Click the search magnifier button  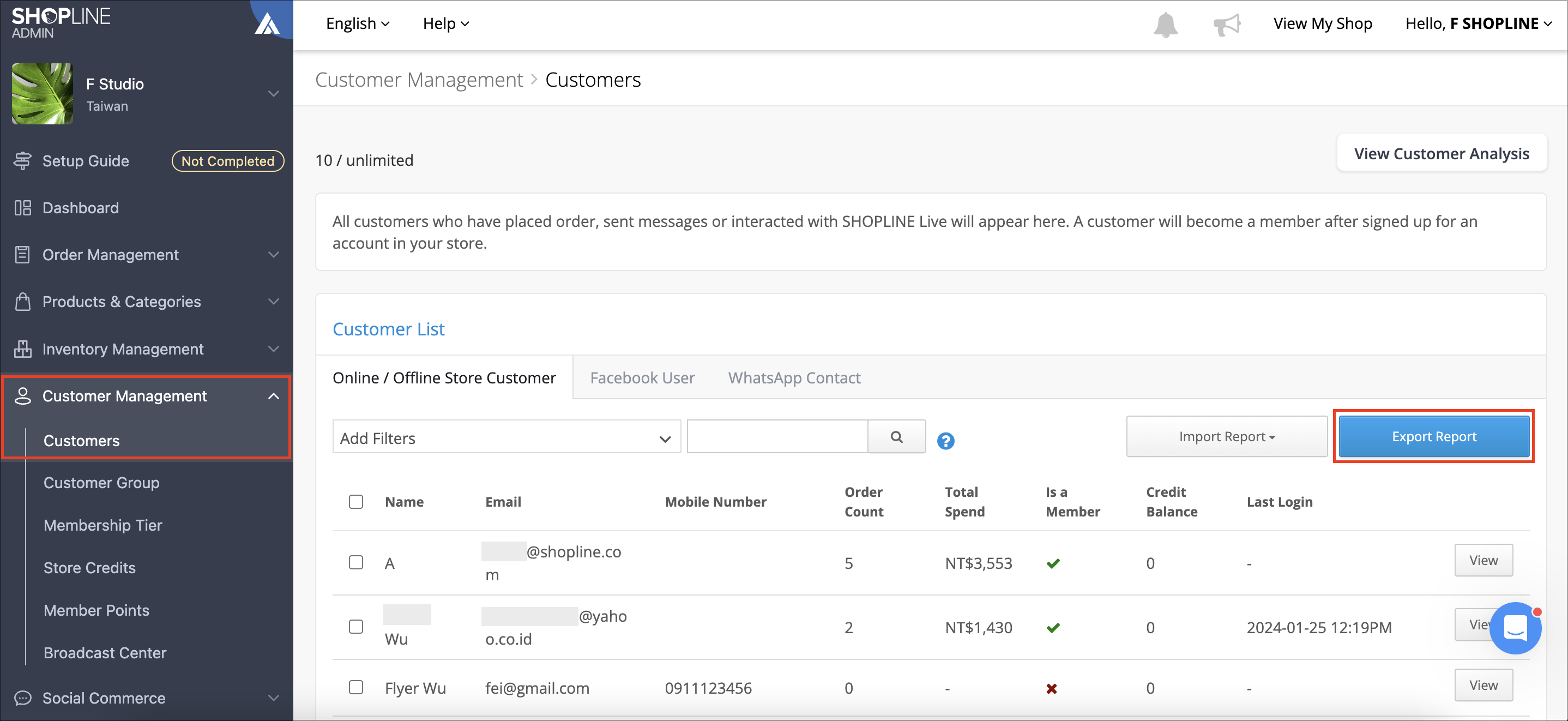pyautogui.click(x=896, y=437)
